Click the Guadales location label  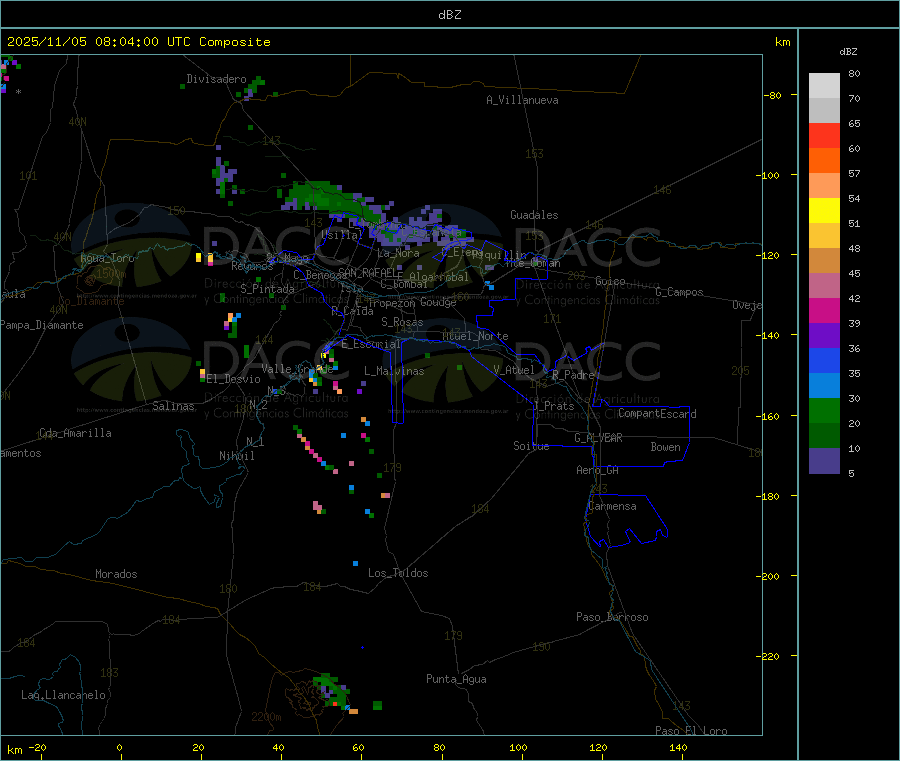[534, 215]
